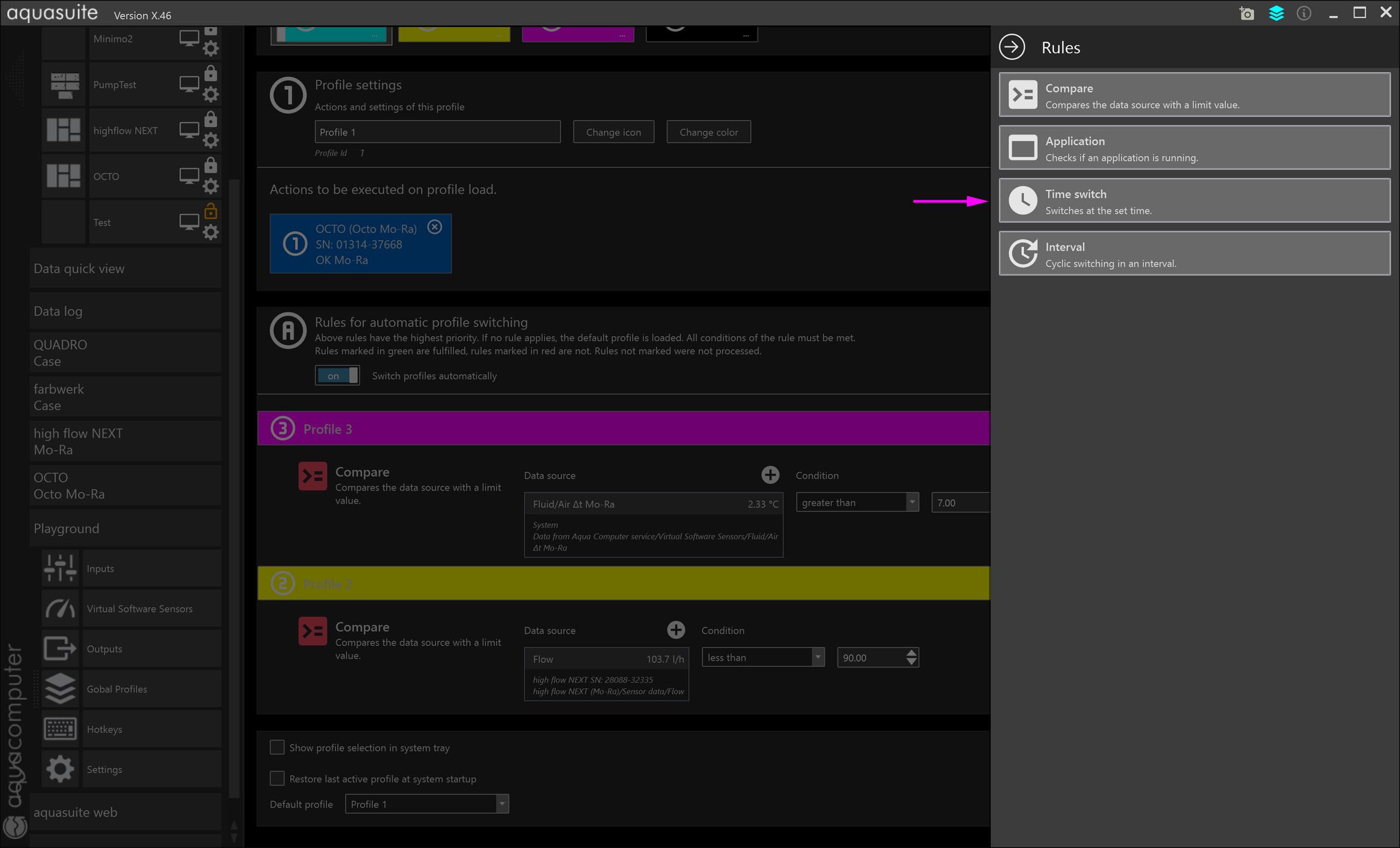The height and width of the screenshot is (848, 1400).
Task: Check Restore last active profile at startup
Action: 277,778
